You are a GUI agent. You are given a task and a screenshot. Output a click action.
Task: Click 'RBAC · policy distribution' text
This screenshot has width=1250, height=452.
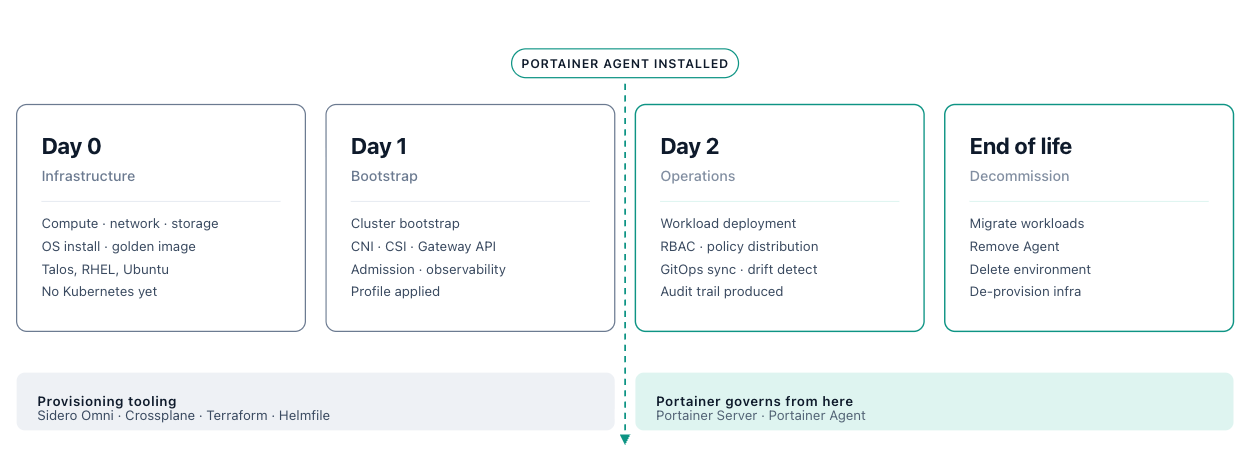coord(739,246)
